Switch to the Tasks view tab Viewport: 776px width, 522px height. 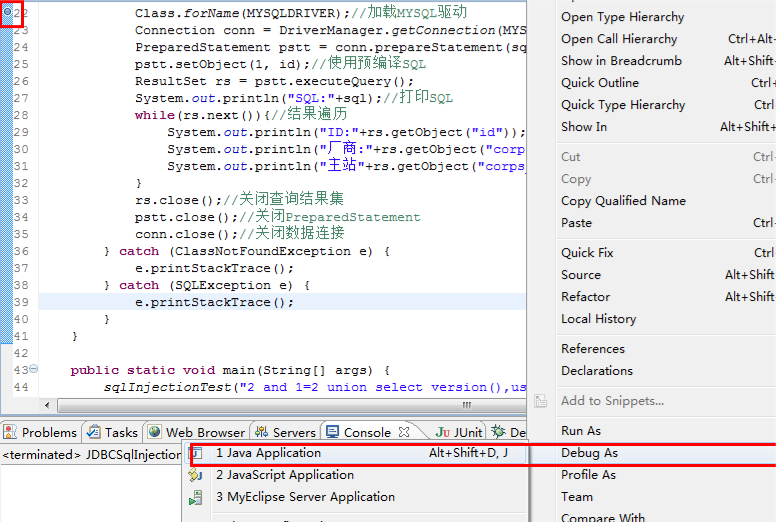[112, 432]
